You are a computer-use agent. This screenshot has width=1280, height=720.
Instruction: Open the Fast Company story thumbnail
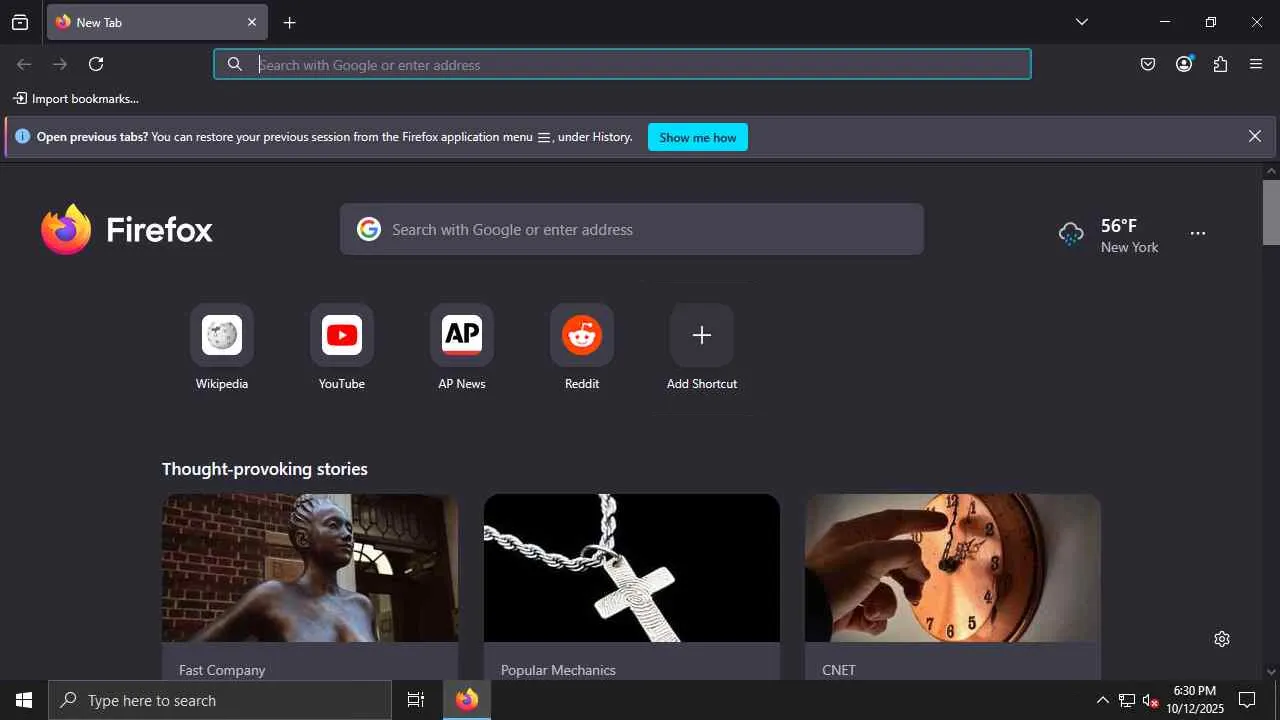tap(310, 568)
